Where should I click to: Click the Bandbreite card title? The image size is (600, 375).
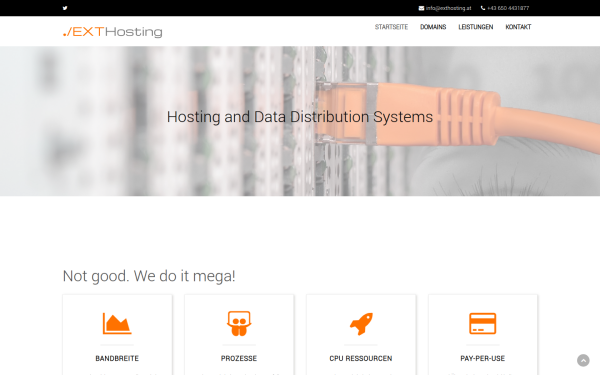click(x=117, y=359)
